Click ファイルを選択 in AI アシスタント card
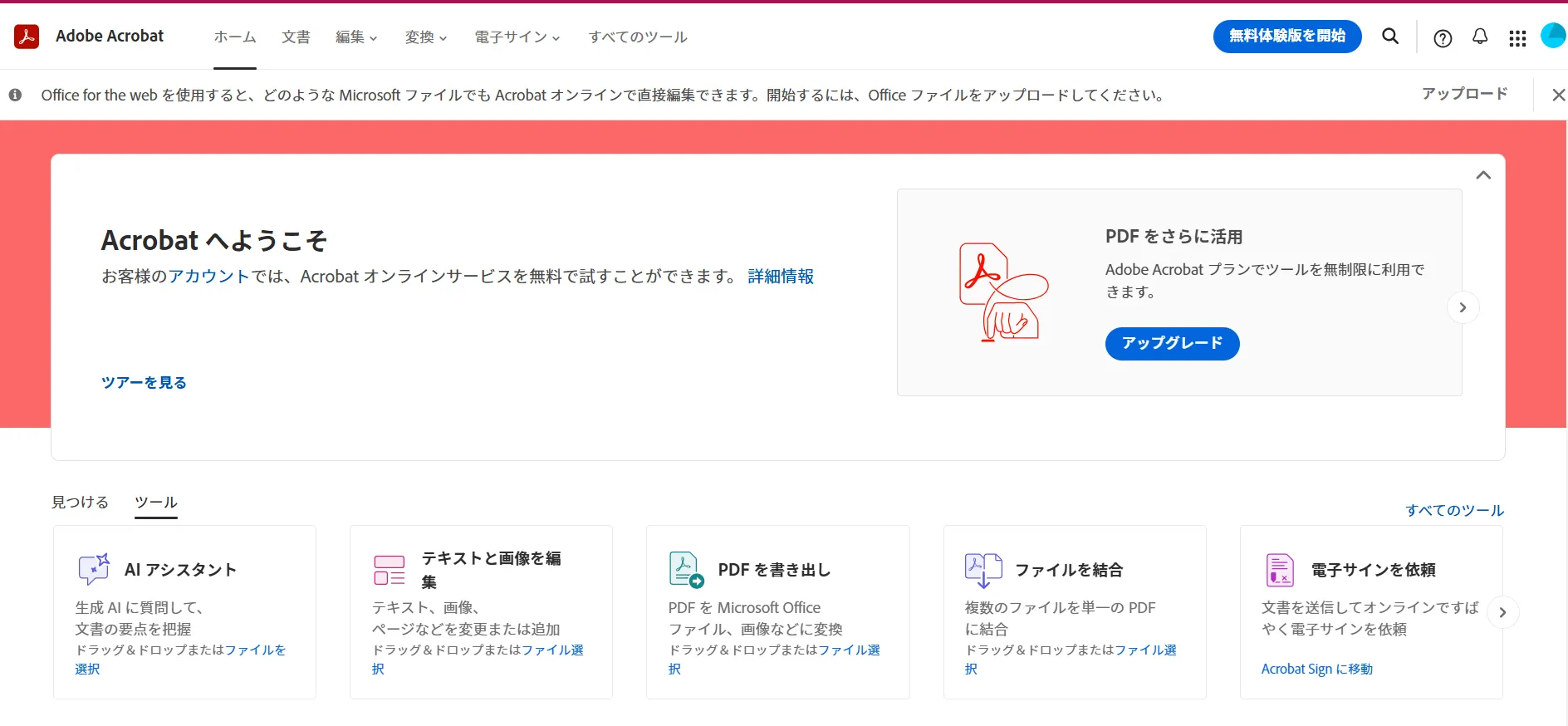This screenshot has height=726, width=1568. pos(180,659)
